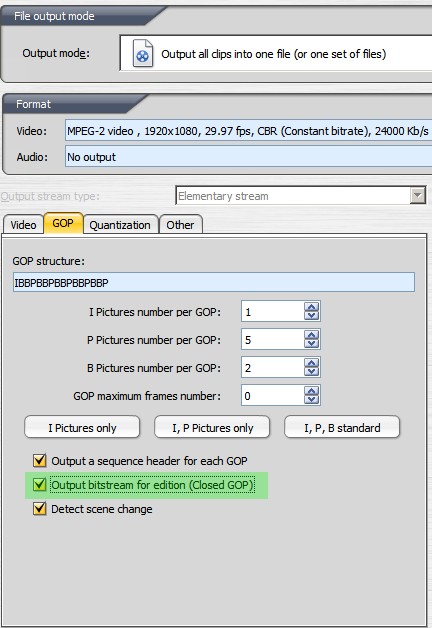Viewport: 432px width, 628px height.
Task: Disable Detect scene change checkbox
Action: [39, 509]
